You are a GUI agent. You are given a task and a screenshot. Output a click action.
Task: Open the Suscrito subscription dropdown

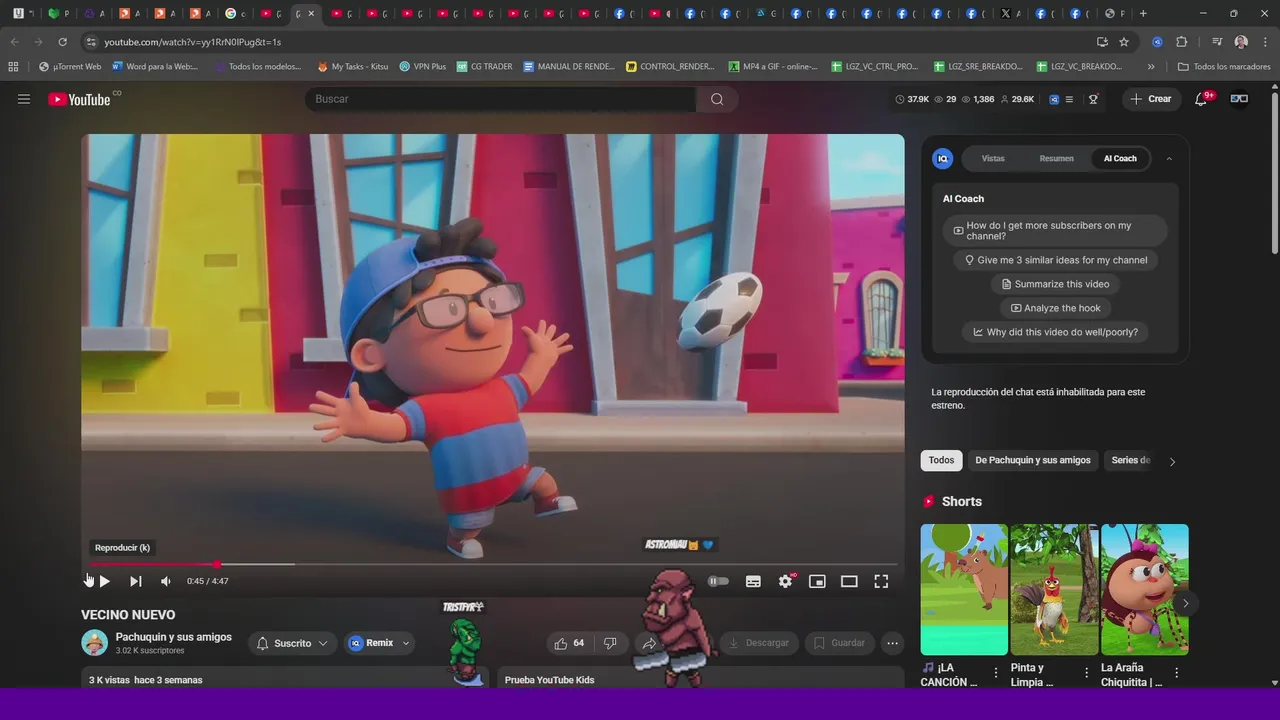pyautogui.click(x=292, y=643)
